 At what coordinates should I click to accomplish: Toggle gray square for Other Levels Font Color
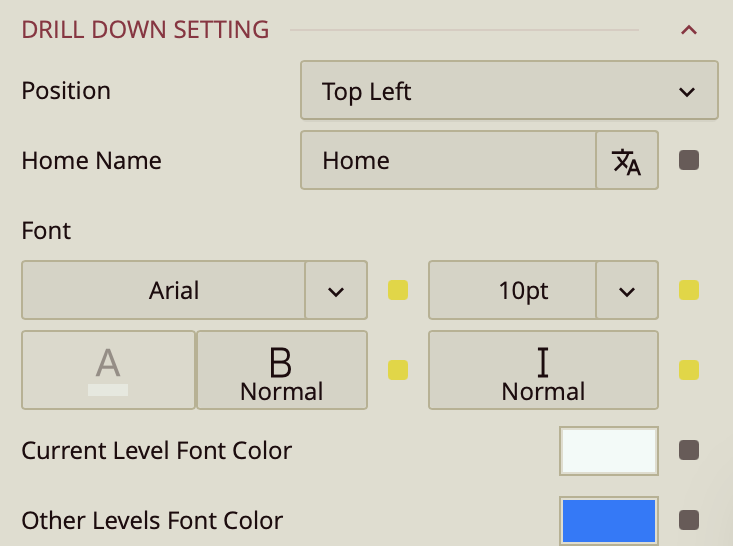(x=689, y=520)
